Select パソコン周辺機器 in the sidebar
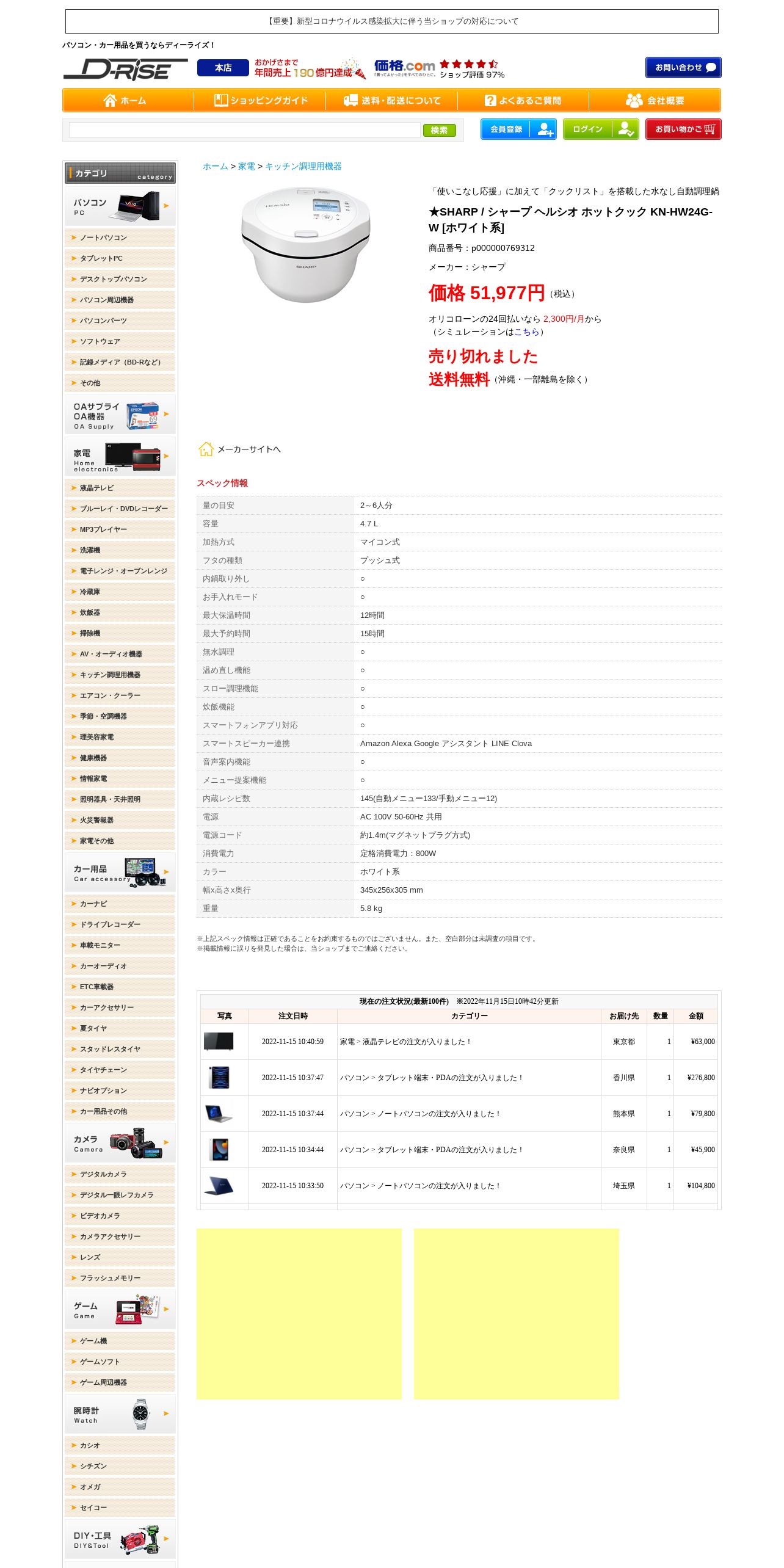 click(x=120, y=300)
